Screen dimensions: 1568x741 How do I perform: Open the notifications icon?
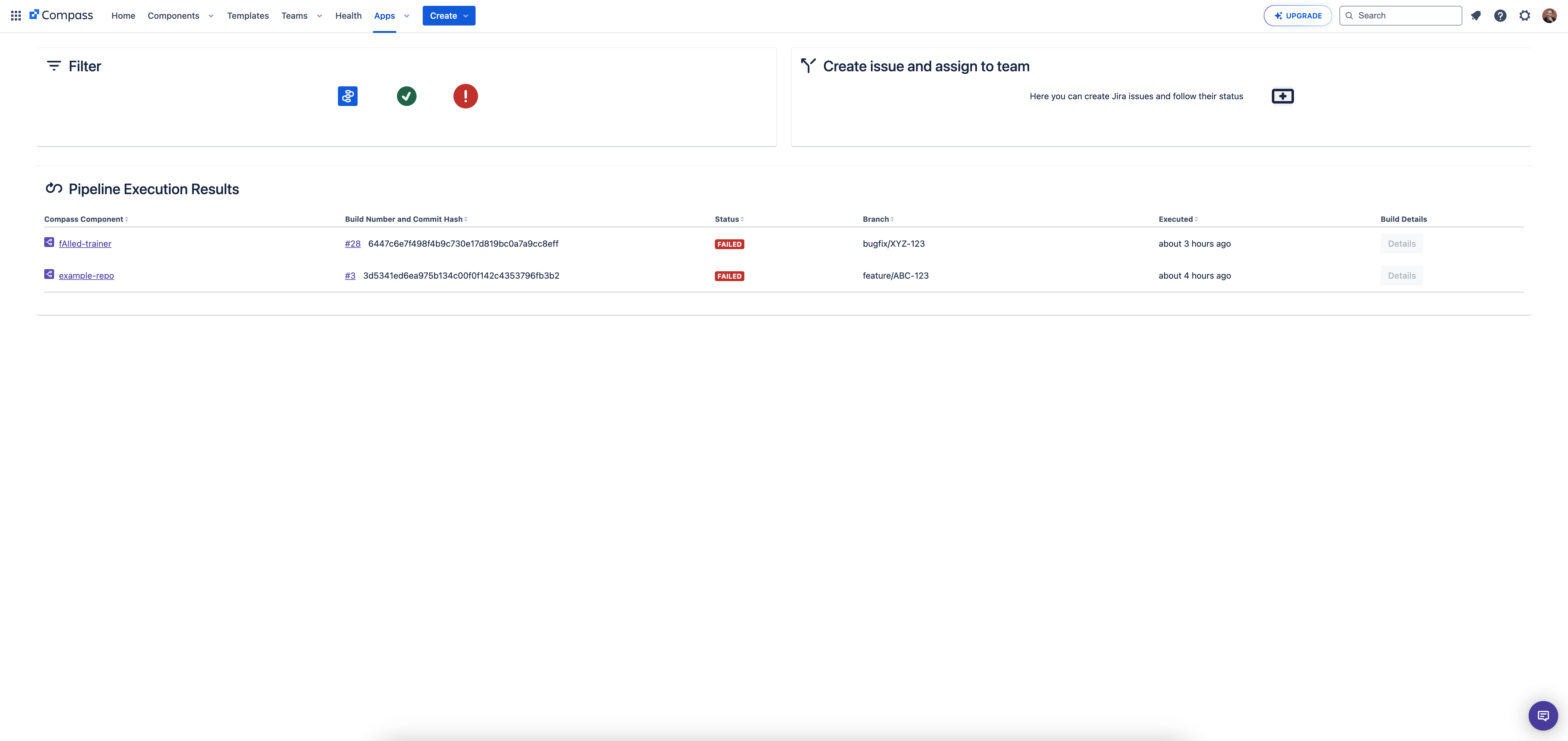click(1476, 16)
